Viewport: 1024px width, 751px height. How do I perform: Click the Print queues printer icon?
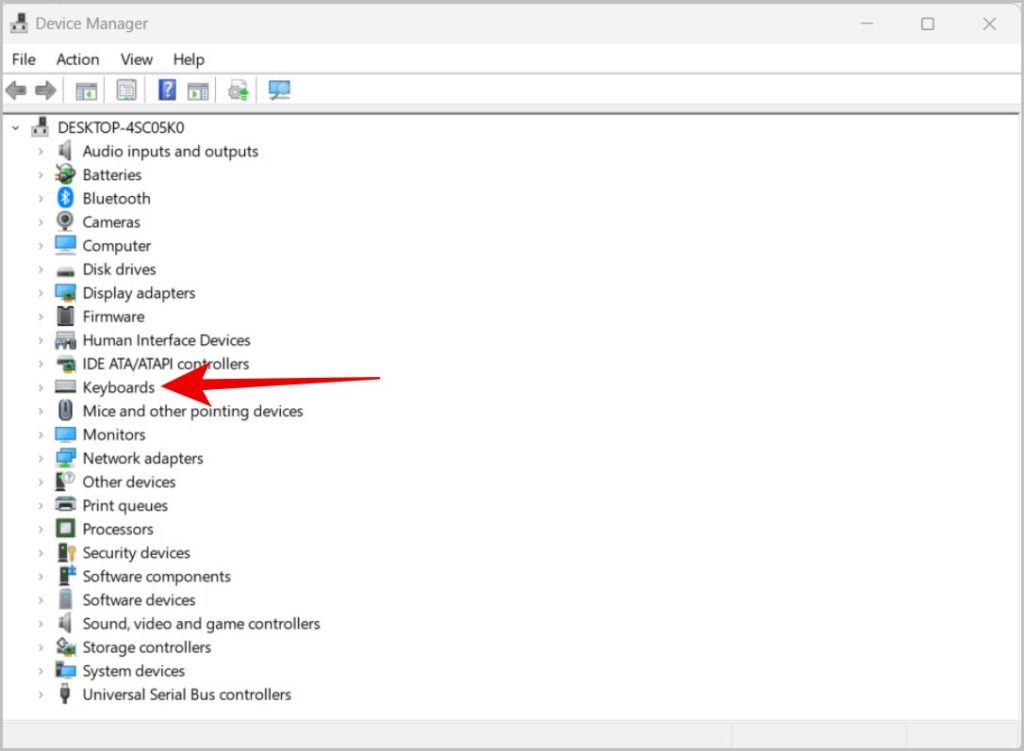coord(65,504)
